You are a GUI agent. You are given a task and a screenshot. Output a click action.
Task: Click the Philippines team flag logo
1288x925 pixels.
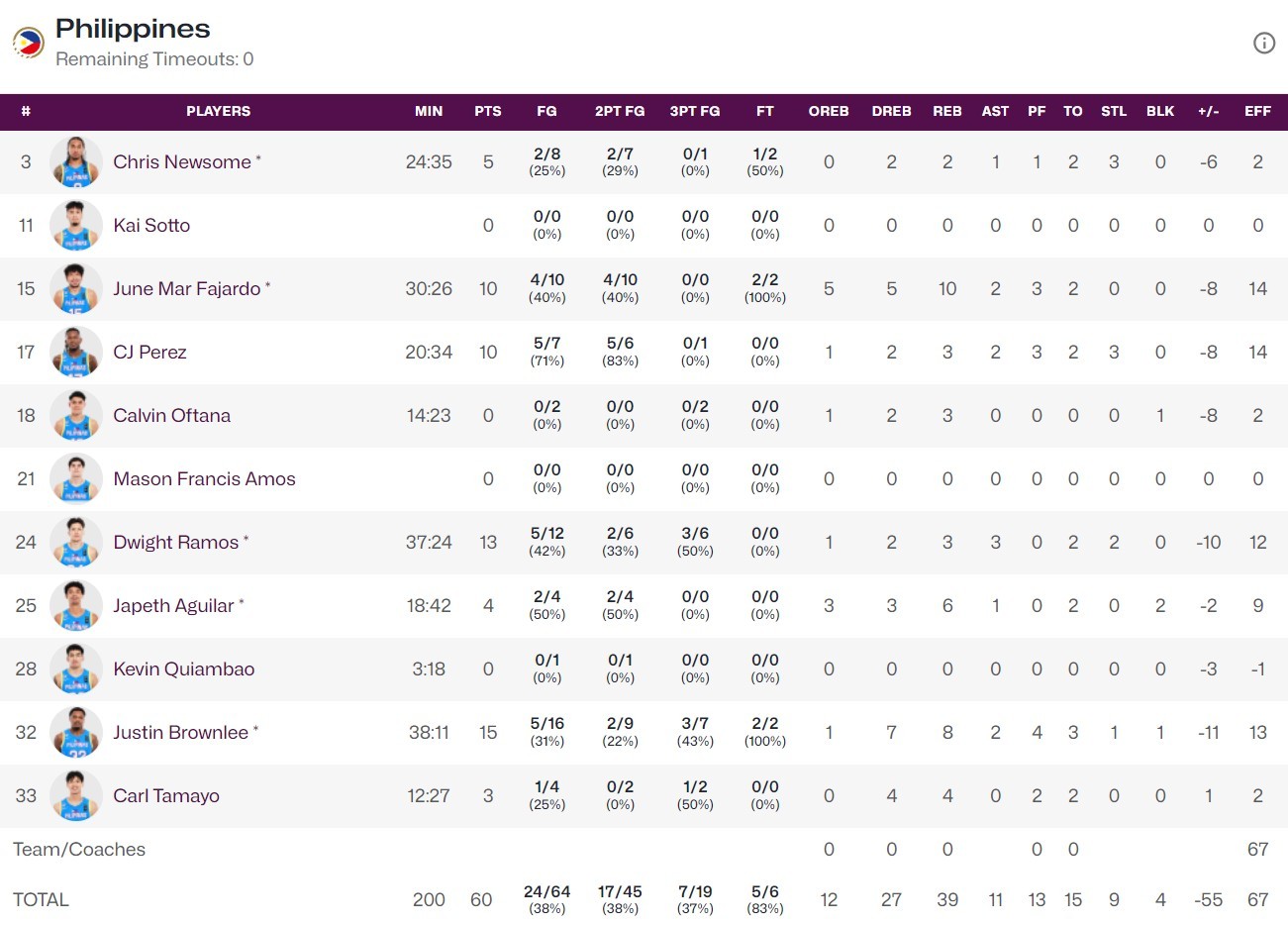pos(28,43)
